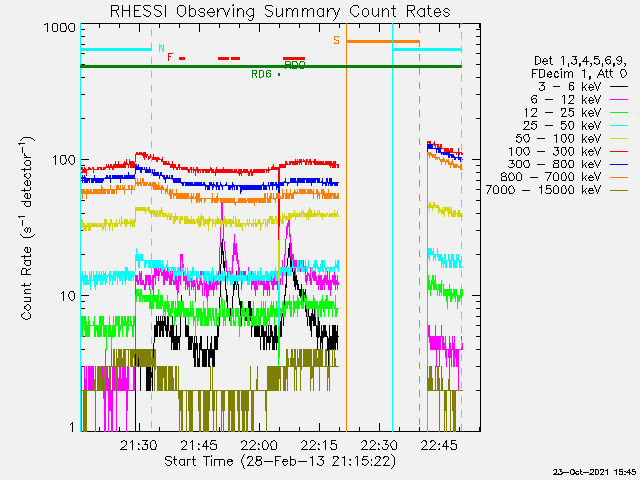Click the '25 - 50 keV' legend label
This screenshot has height=480, width=640.
[x=562, y=125]
